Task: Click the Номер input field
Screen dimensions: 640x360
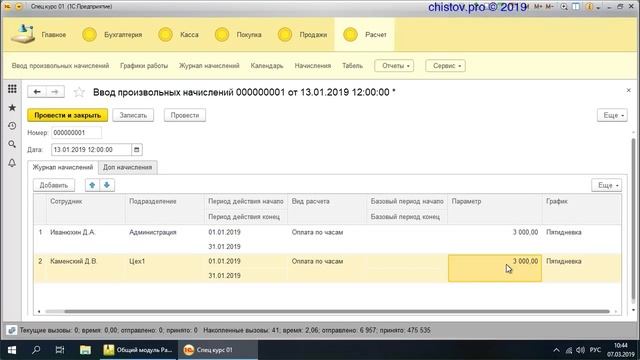Action: tap(76, 133)
